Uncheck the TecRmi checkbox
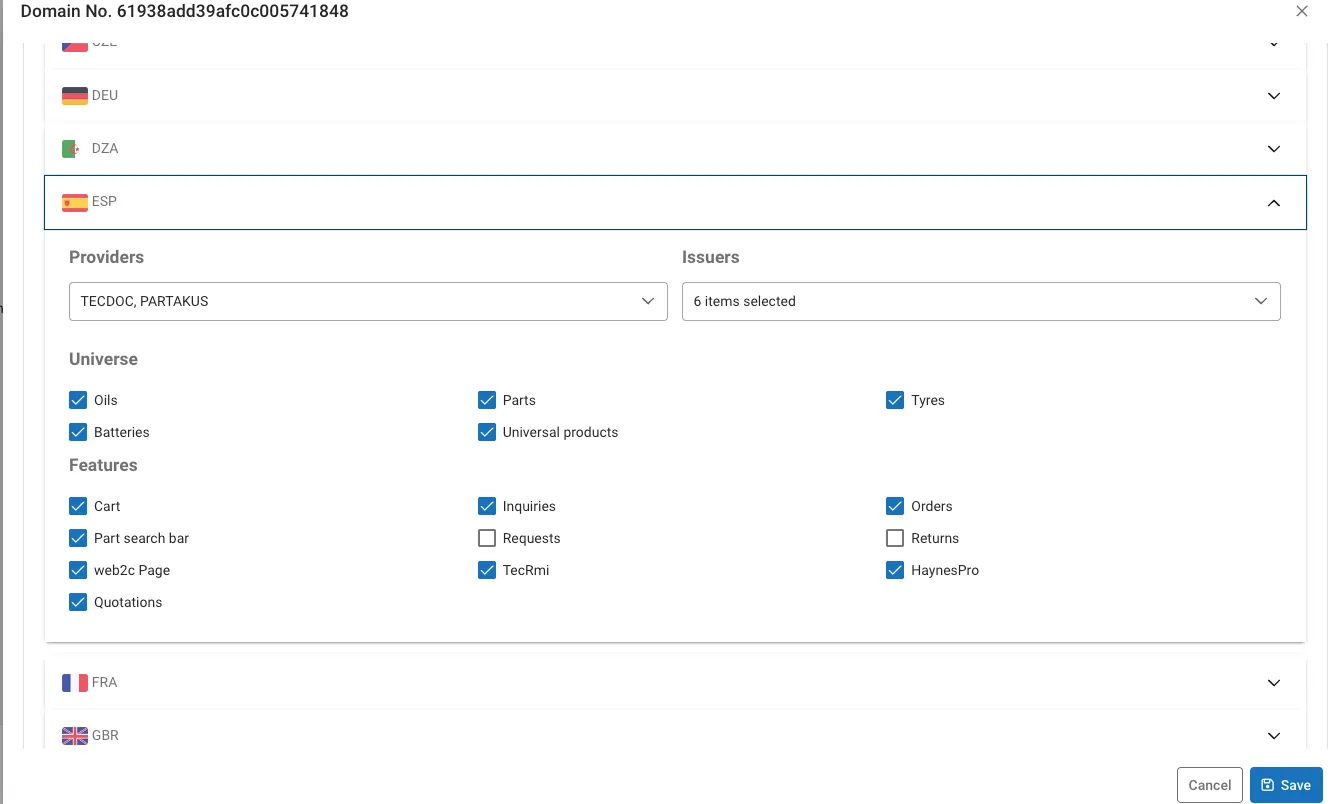 point(487,570)
